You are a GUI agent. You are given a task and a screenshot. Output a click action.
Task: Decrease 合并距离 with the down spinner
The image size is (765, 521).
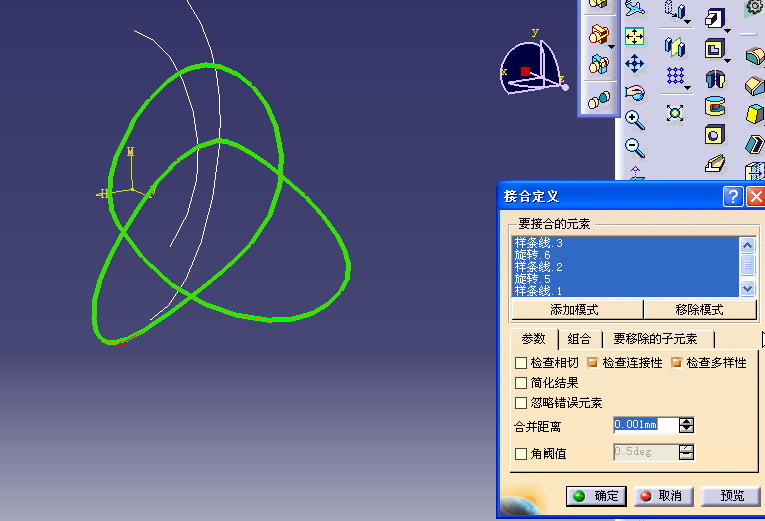[x=686, y=429]
